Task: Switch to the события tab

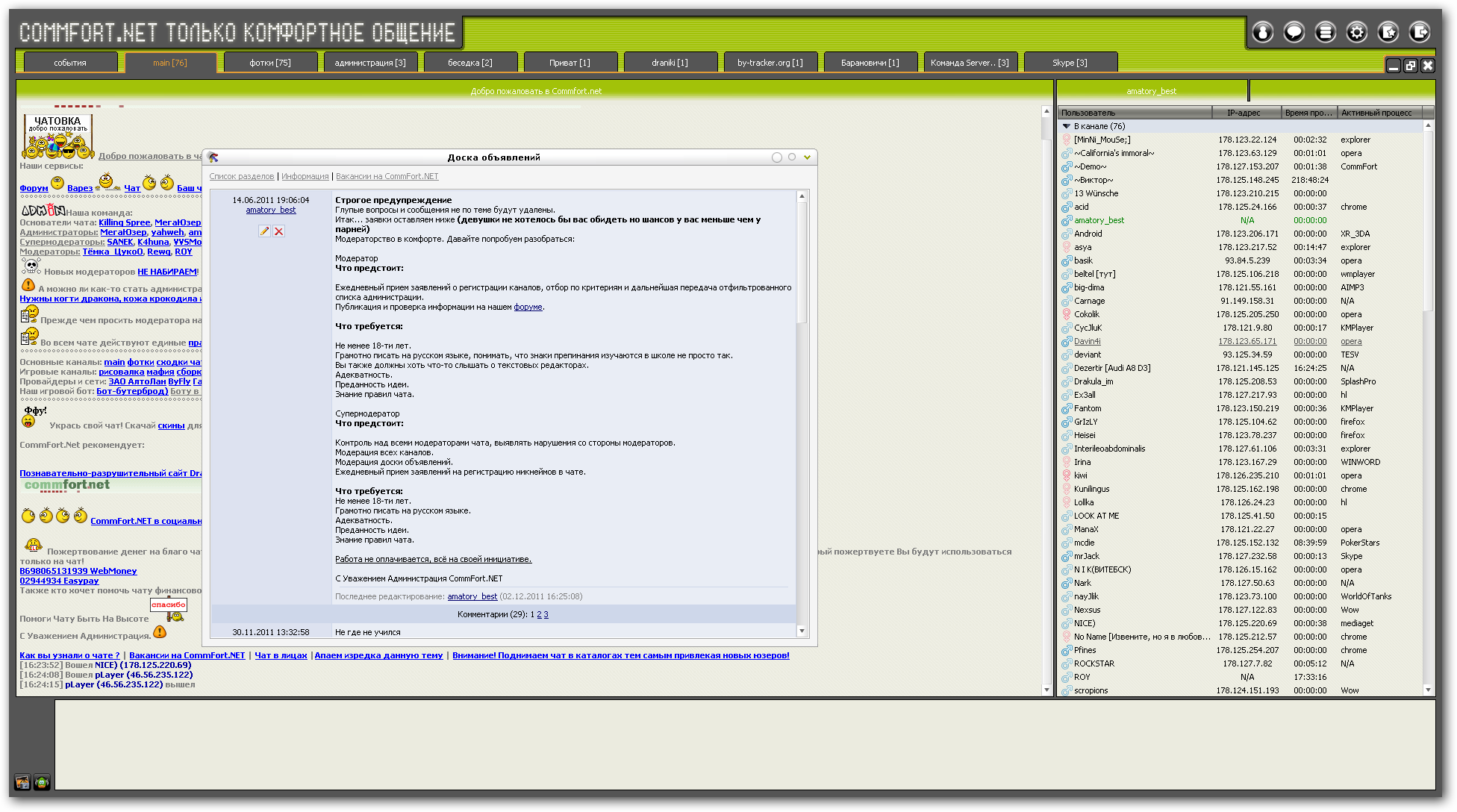Action: click(x=70, y=63)
